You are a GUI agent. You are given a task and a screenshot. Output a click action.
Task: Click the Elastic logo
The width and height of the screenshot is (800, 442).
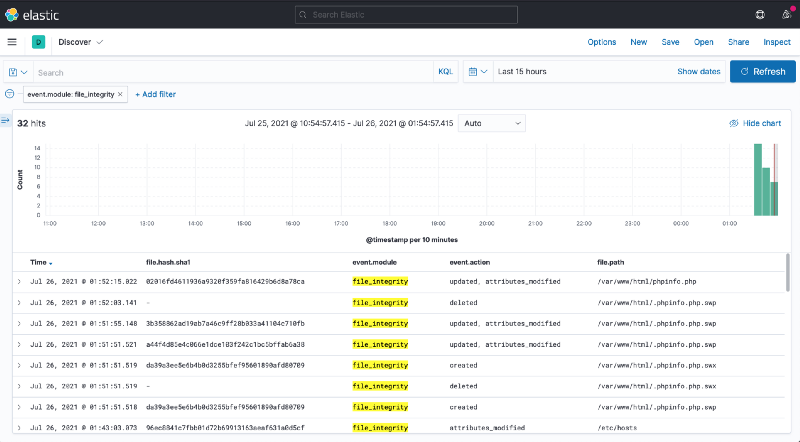pyautogui.click(x=32, y=15)
